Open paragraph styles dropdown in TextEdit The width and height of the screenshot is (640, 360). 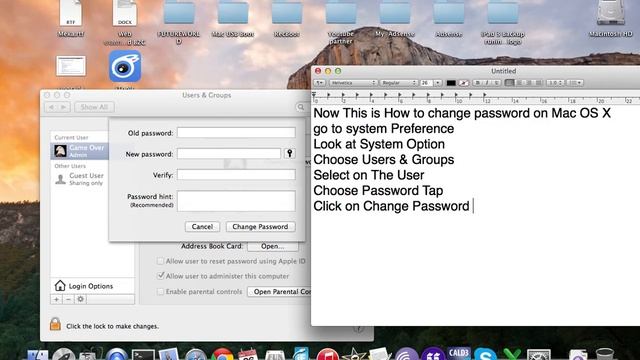320,83
